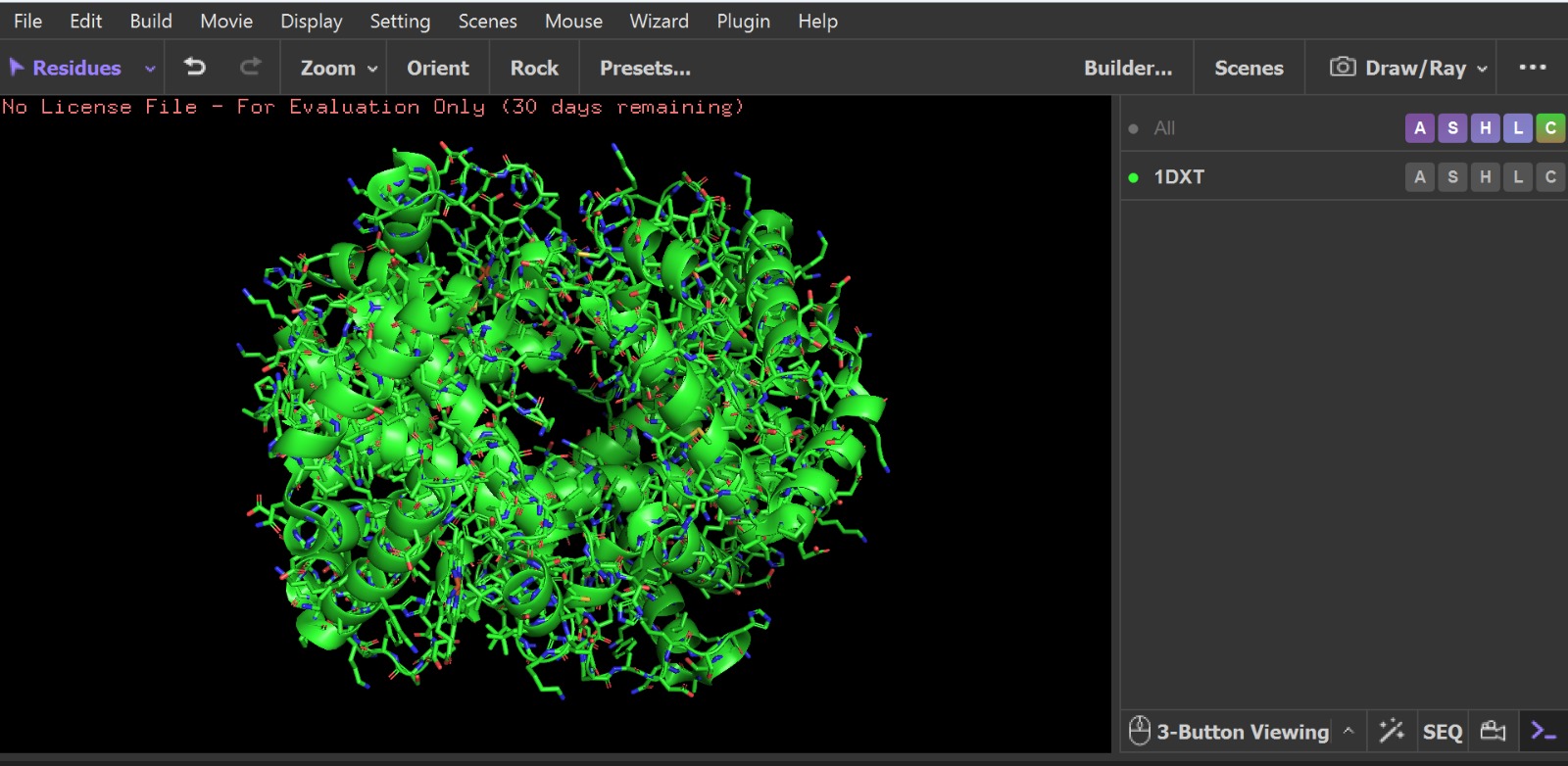Toggle visibility of the 1DXT object
The width and height of the screenshot is (1568, 766).
click(1134, 177)
